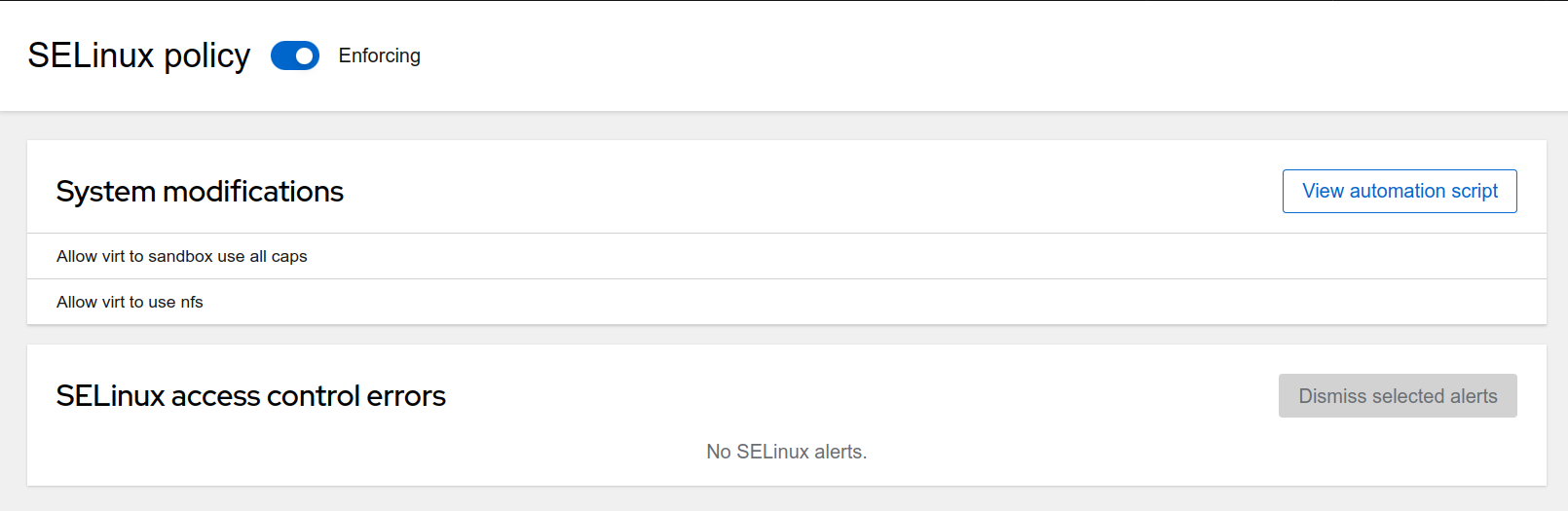Screen dimensions: 1568x511
Task: Click the word "sandbox" in the first modification
Action: click(x=180, y=256)
